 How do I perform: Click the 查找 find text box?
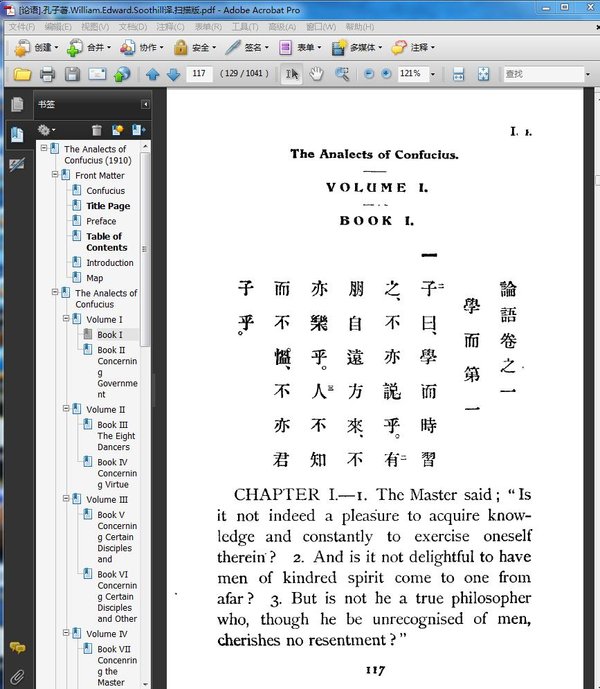tap(543, 74)
